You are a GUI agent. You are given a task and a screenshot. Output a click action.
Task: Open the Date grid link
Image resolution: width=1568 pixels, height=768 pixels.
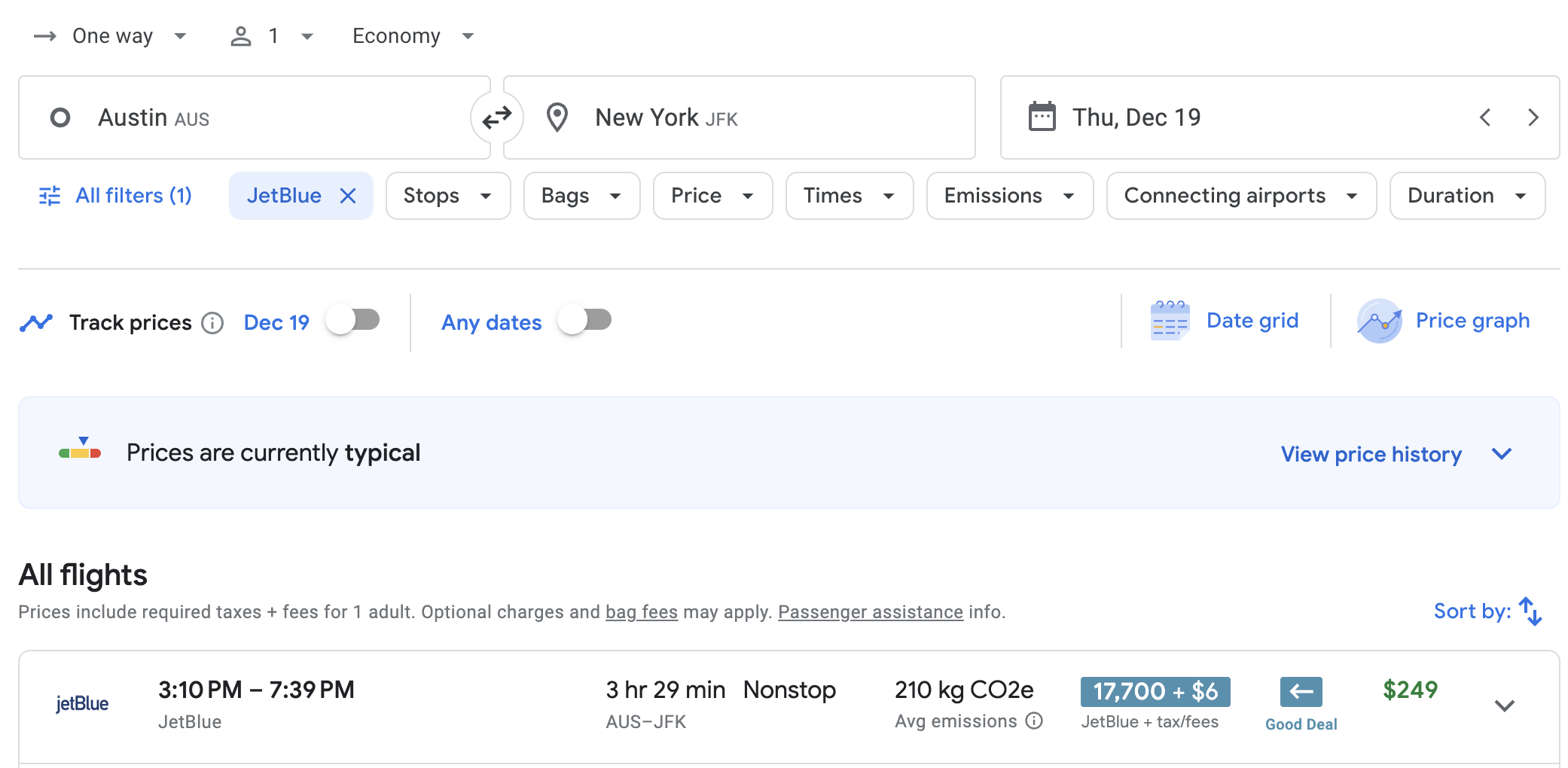tap(1252, 321)
